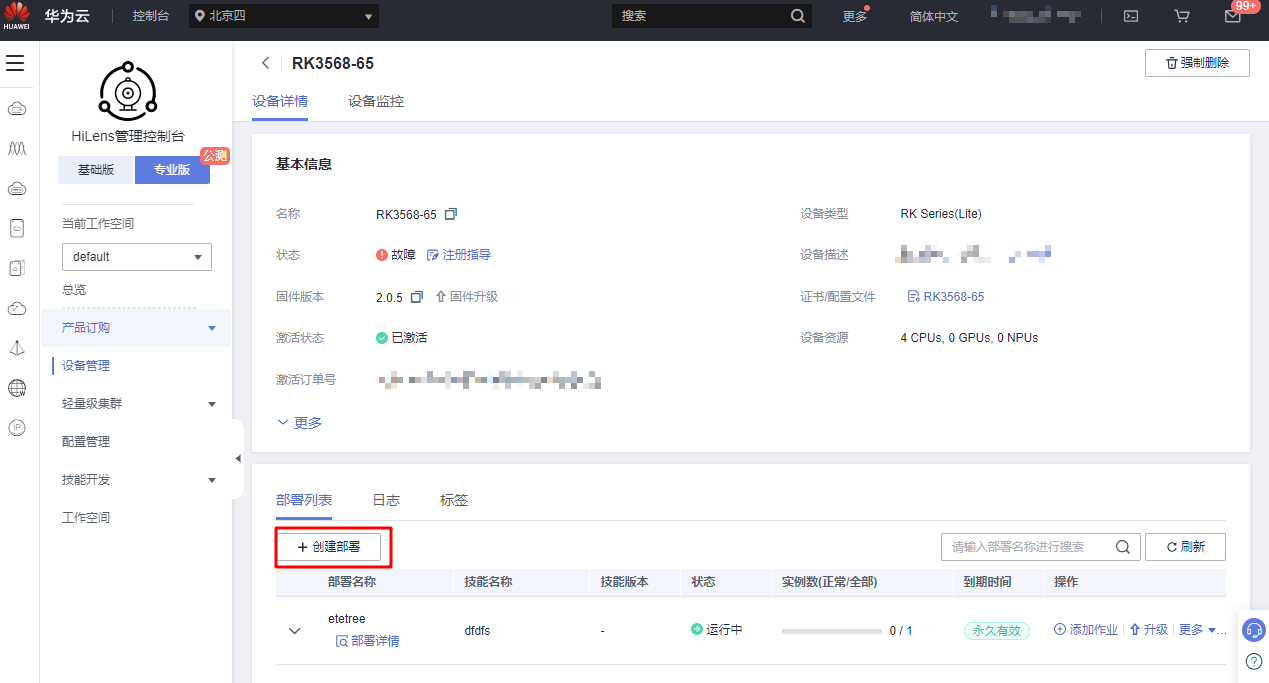Open the cloud server sidebar icon below waves
This screenshot has height=683, width=1269.
click(16, 188)
